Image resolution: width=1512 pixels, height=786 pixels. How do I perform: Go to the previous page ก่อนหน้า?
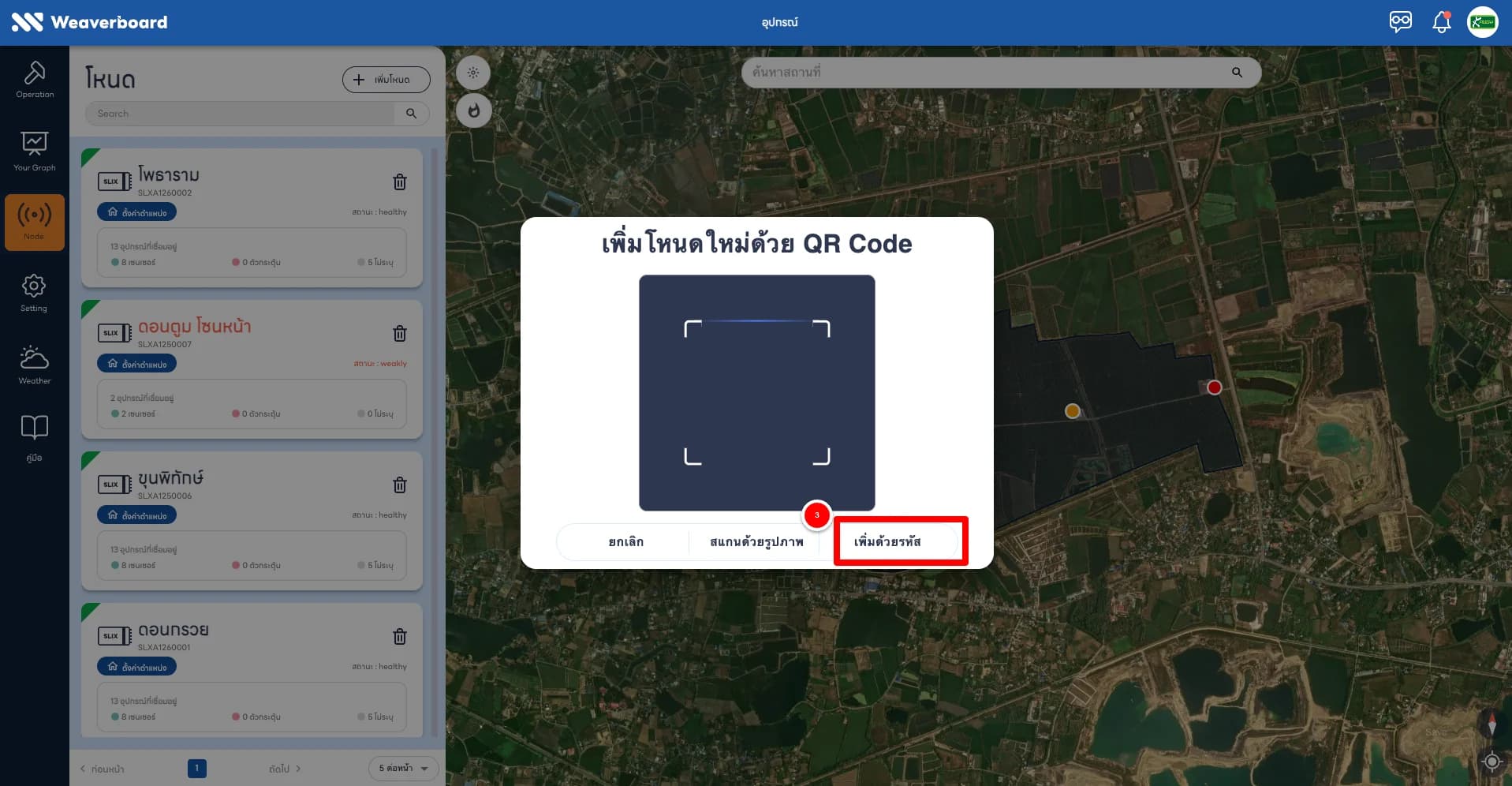(x=103, y=769)
